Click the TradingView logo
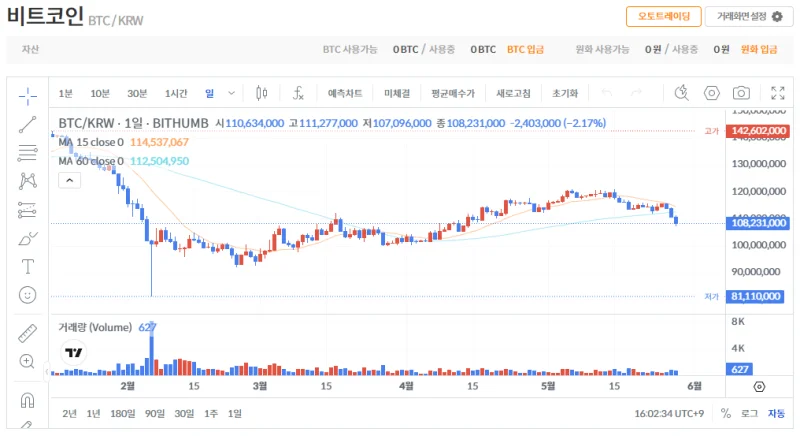Image resolution: width=800 pixels, height=436 pixels. click(74, 352)
